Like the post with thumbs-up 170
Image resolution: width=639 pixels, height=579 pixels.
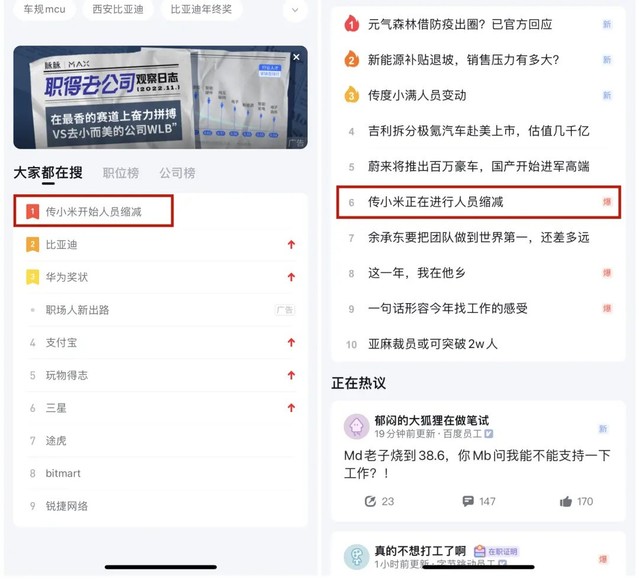566,501
